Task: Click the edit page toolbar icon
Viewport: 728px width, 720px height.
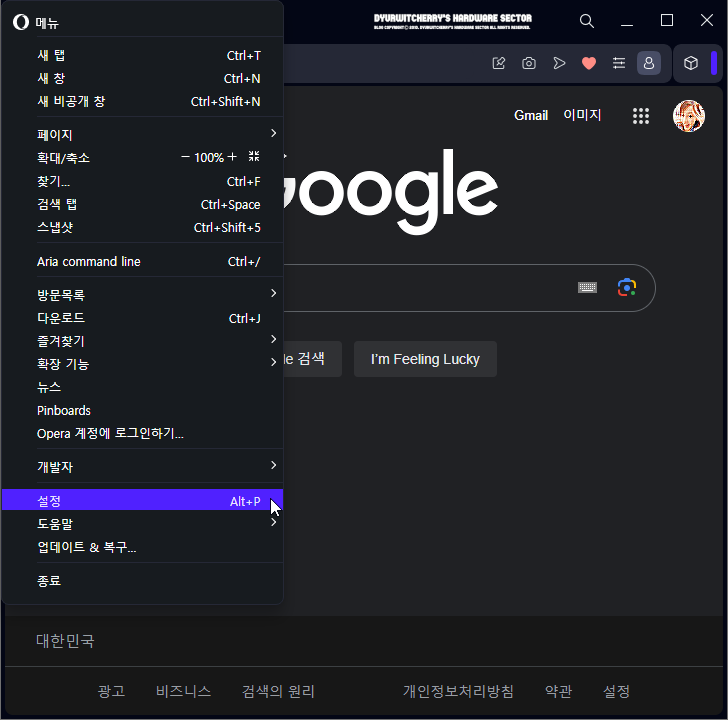Action: tap(499, 63)
